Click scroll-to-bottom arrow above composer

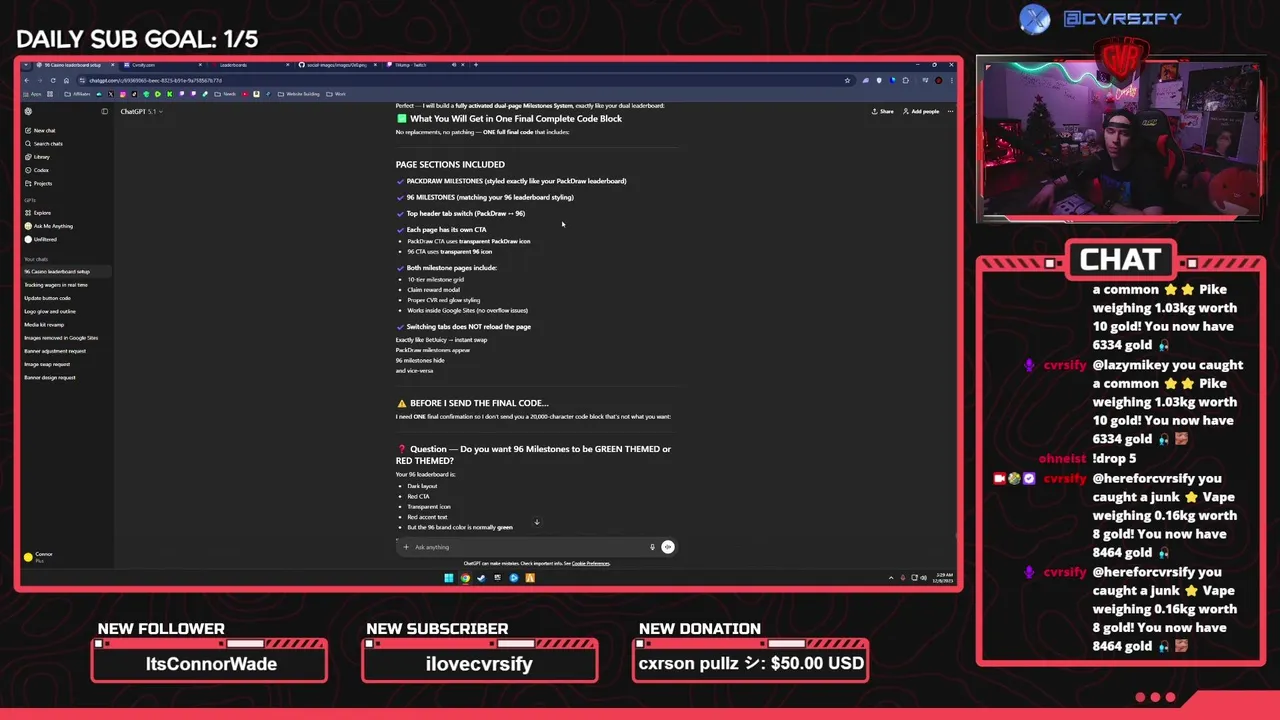click(537, 522)
